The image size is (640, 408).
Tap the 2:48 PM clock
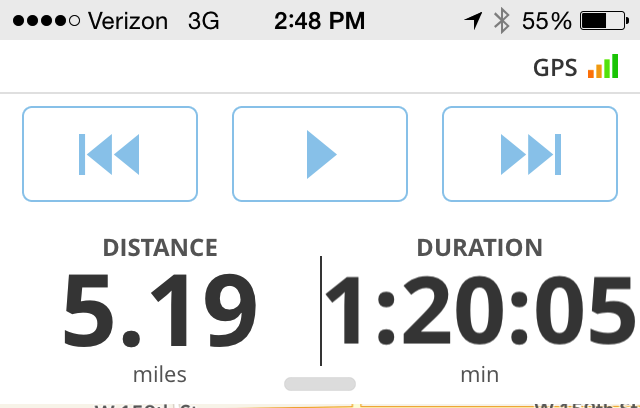[319, 21]
